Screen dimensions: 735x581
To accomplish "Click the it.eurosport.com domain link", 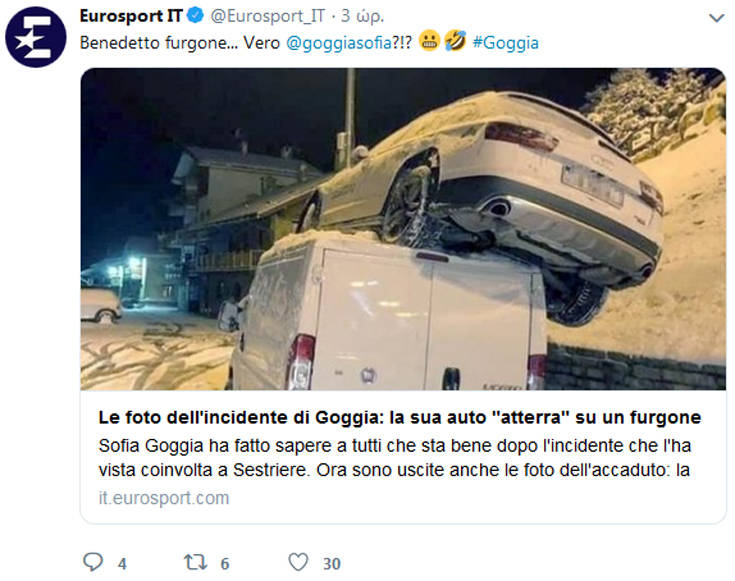I will (164, 498).
